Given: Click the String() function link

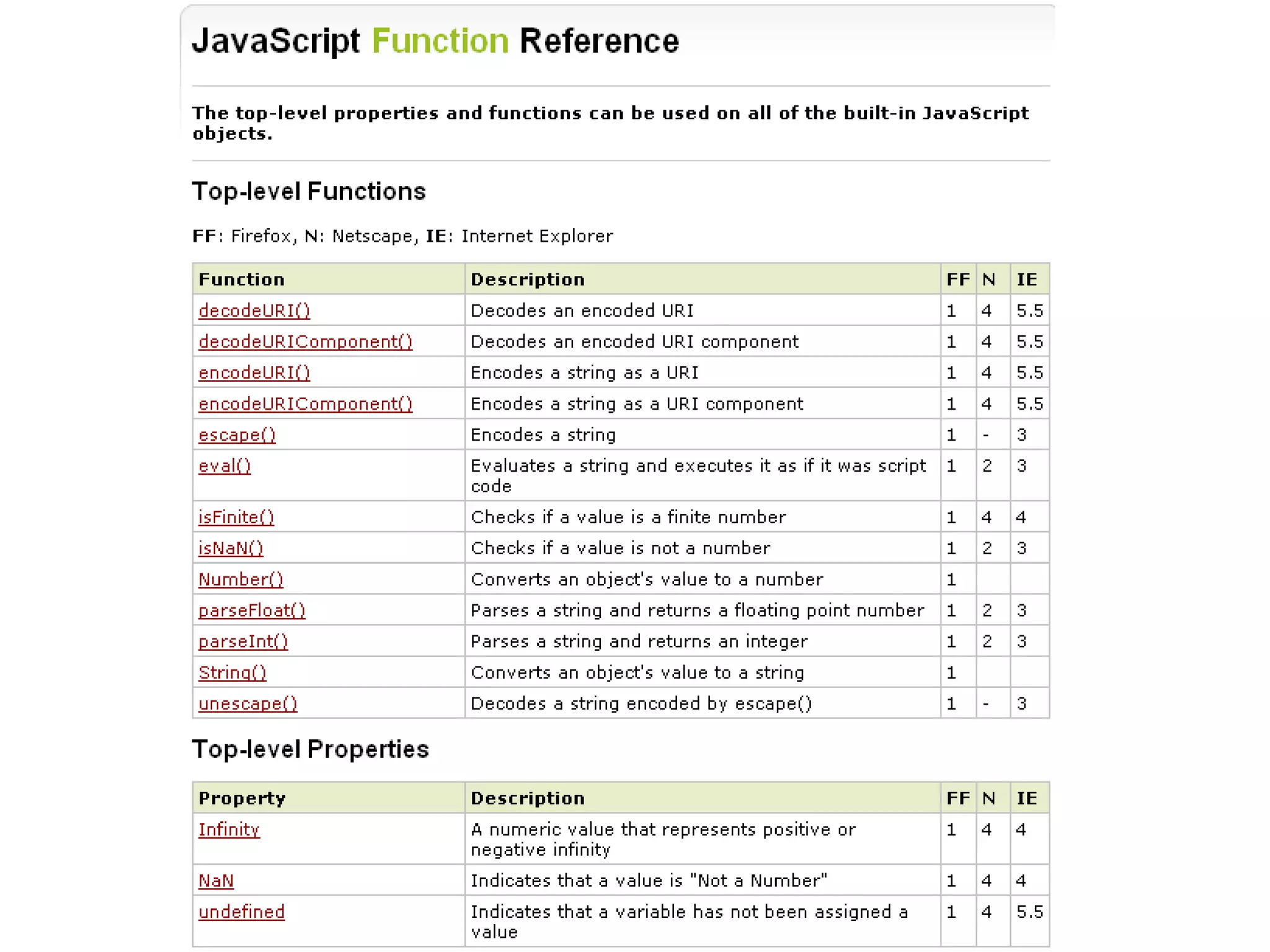Looking at the screenshot, I should click(x=232, y=672).
